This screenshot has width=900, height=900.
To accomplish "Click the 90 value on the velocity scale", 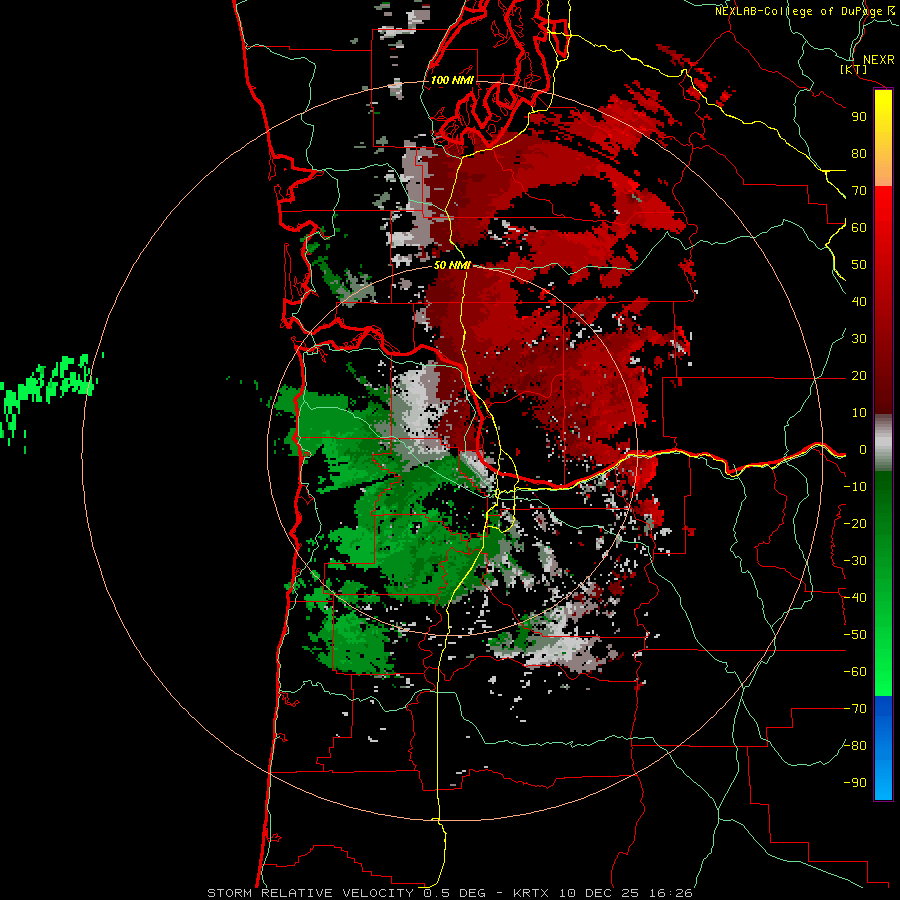I will pos(859,117).
